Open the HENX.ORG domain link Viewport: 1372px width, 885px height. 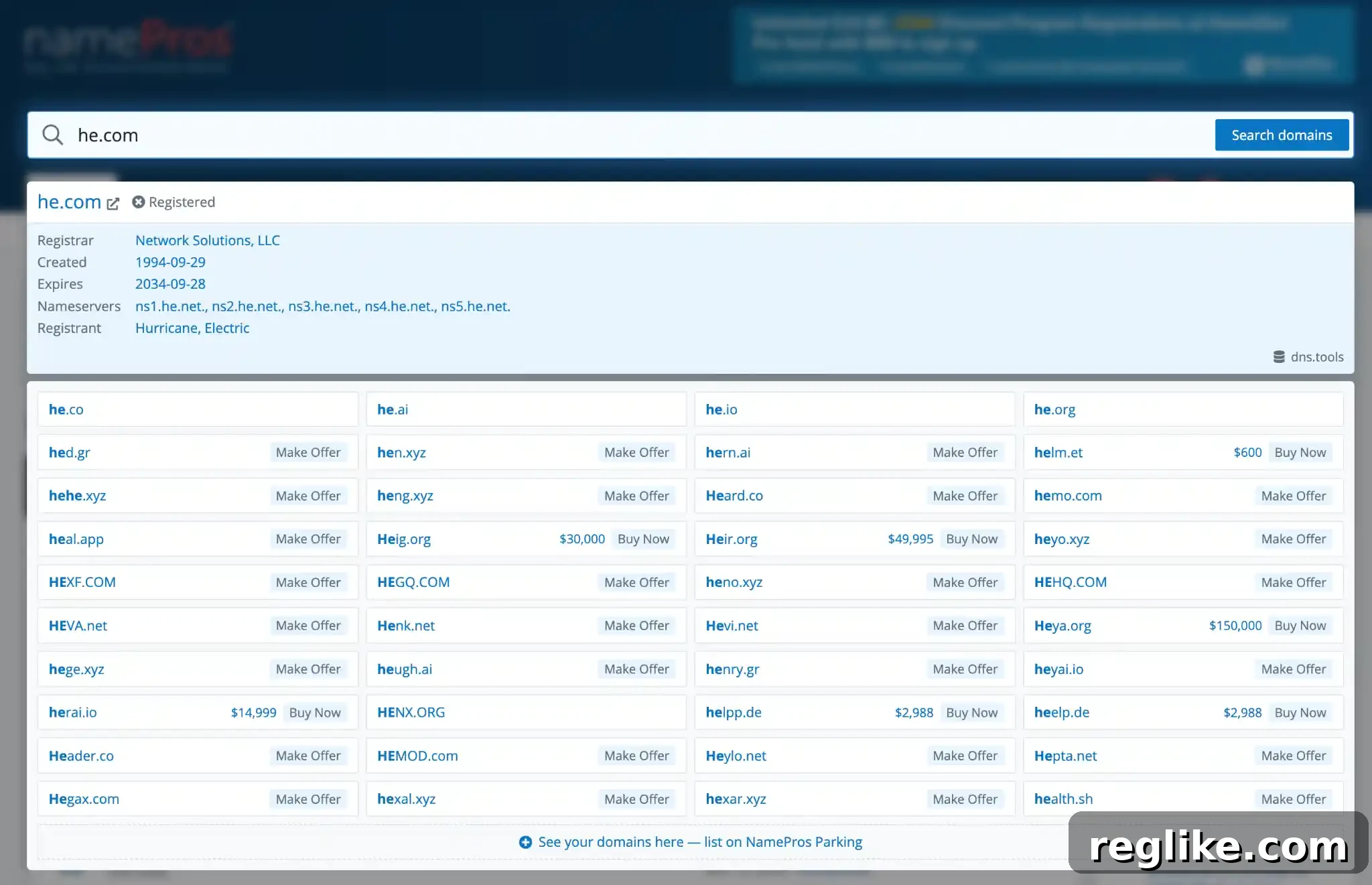[x=411, y=712]
